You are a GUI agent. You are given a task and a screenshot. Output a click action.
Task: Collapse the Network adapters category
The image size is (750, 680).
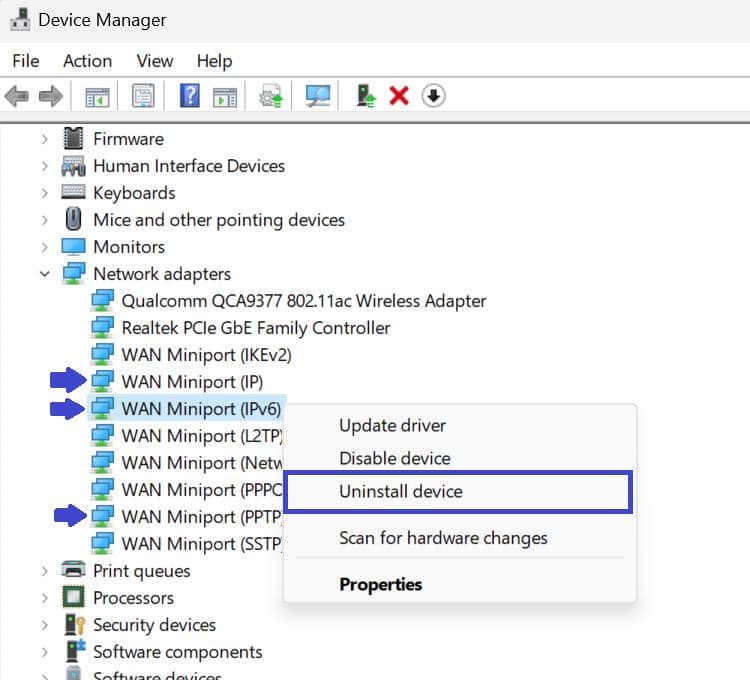coord(45,273)
